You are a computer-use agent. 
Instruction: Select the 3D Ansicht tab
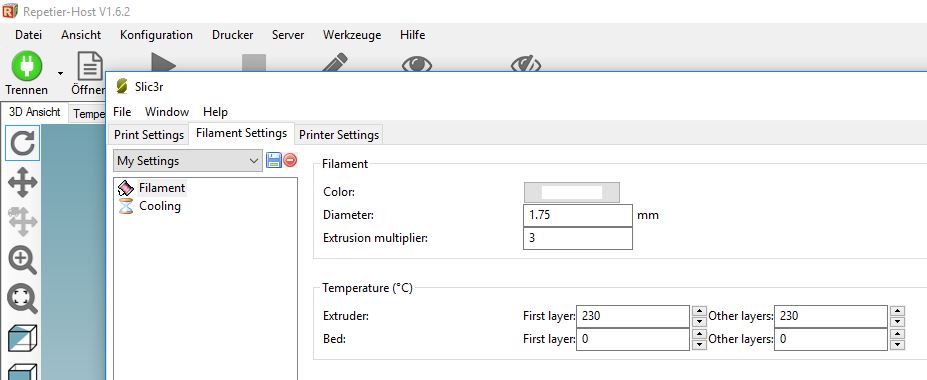coord(35,112)
